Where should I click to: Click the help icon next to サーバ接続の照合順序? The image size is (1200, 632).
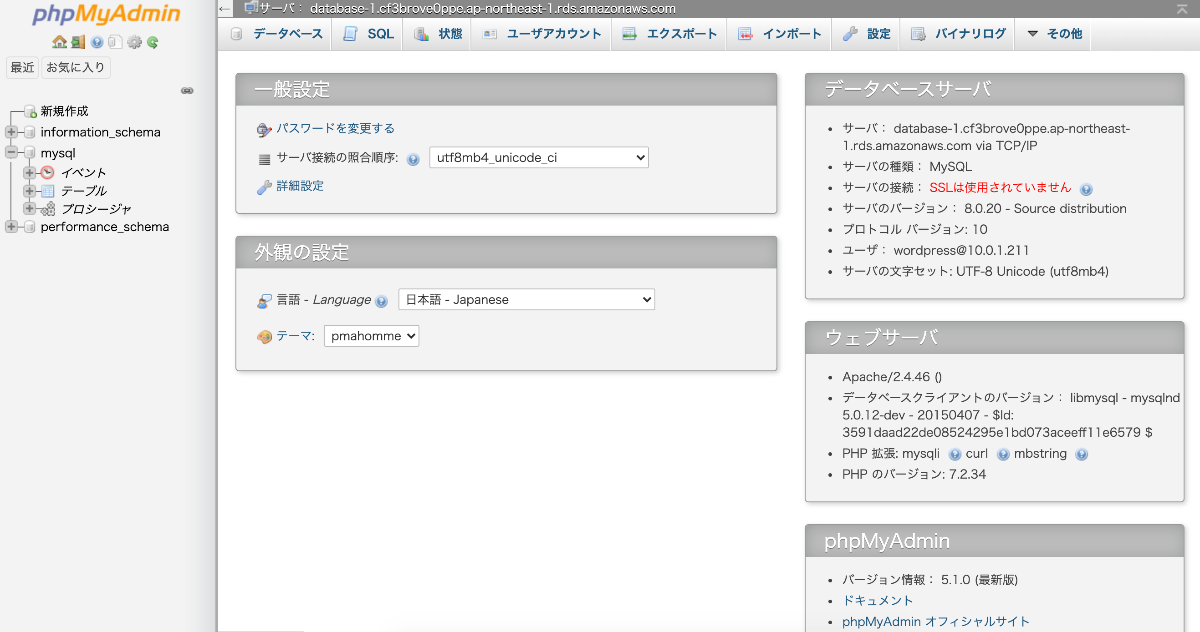(413, 159)
